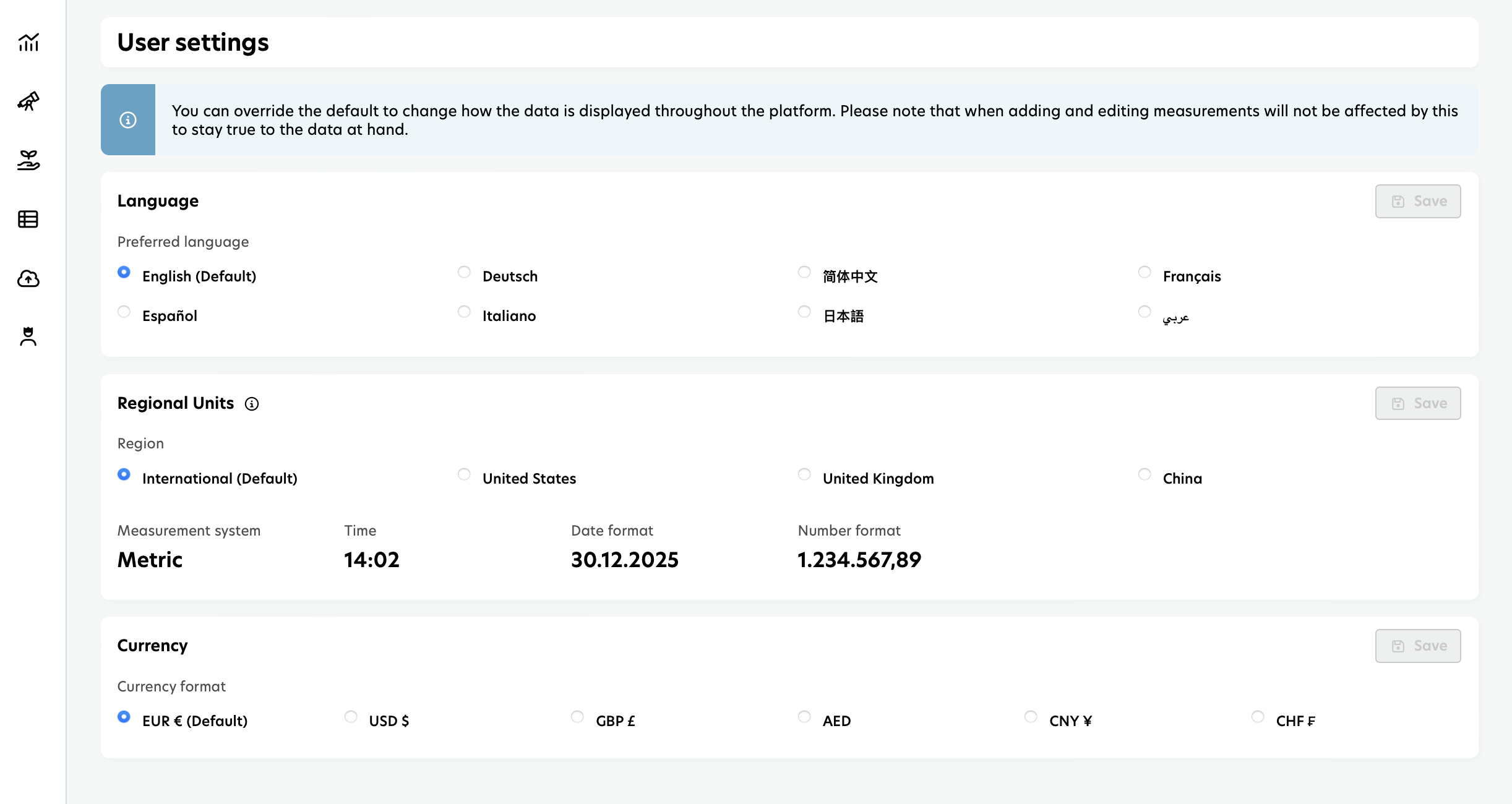Open the data table sidebar icon
Screen dimensions: 1512x804
[x=28, y=219]
